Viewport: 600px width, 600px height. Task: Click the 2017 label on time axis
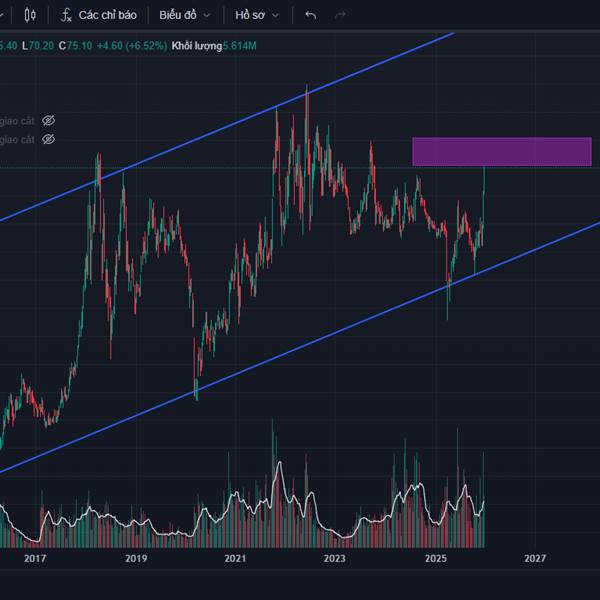click(x=35, y=558)
